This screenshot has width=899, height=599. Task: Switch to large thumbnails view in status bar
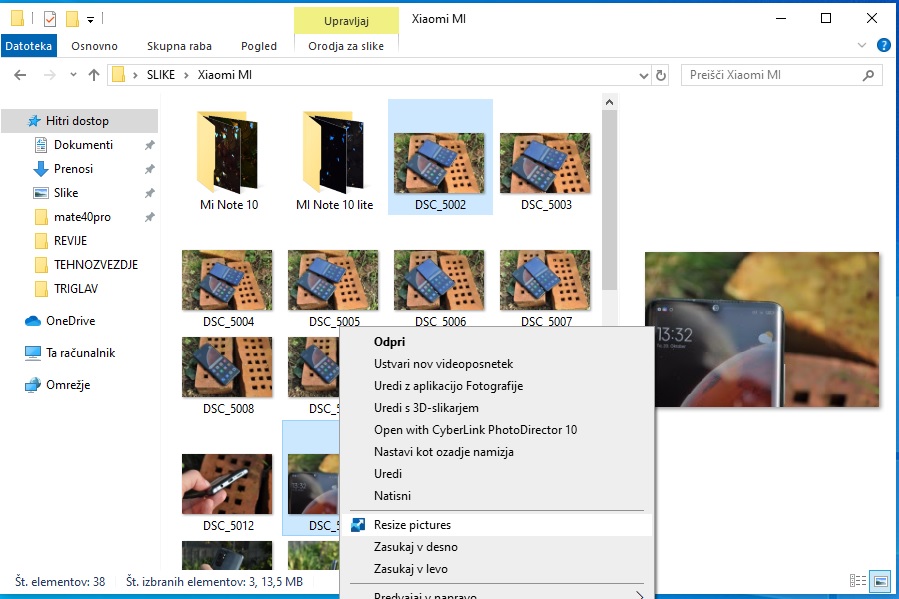pos(881,581)
